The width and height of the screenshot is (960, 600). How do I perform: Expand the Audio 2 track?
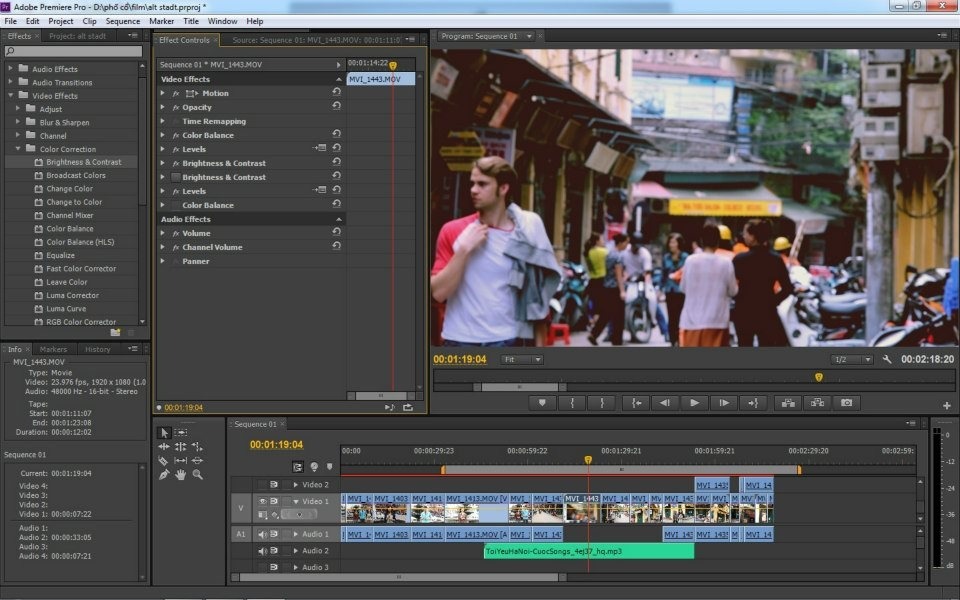pos(296,550)
